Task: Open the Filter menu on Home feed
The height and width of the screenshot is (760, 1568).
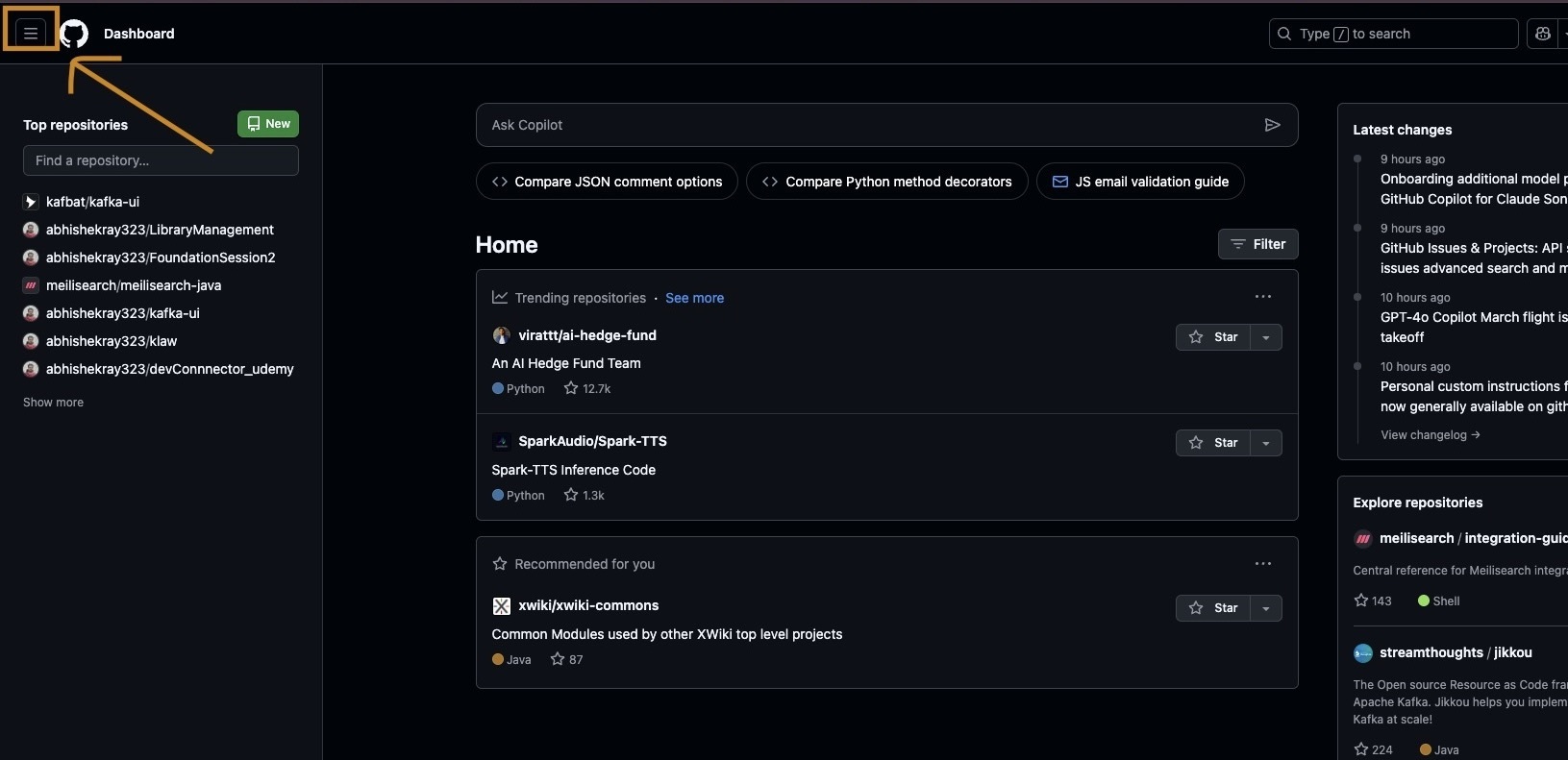Action: click(1258, 244)
